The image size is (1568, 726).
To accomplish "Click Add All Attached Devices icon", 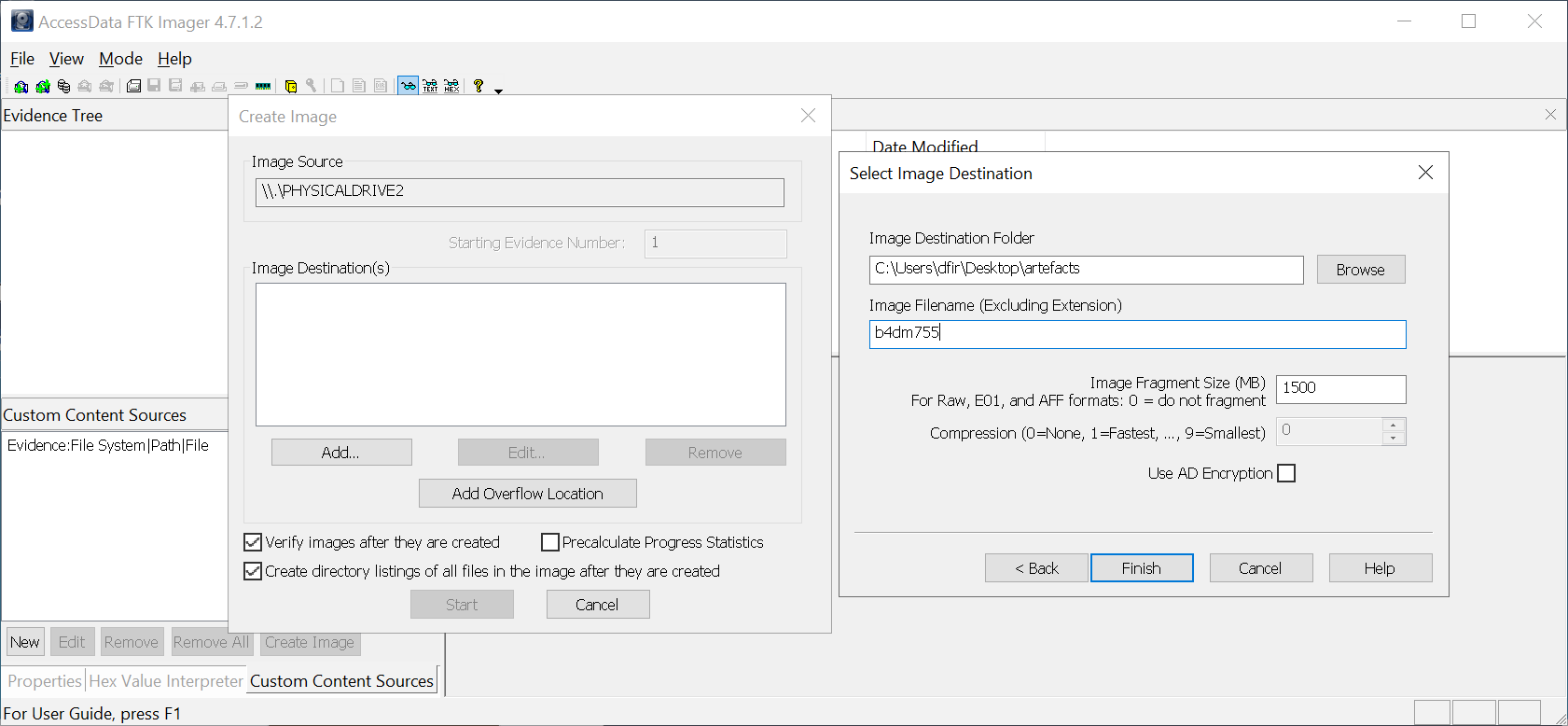I will click(42, 87).
